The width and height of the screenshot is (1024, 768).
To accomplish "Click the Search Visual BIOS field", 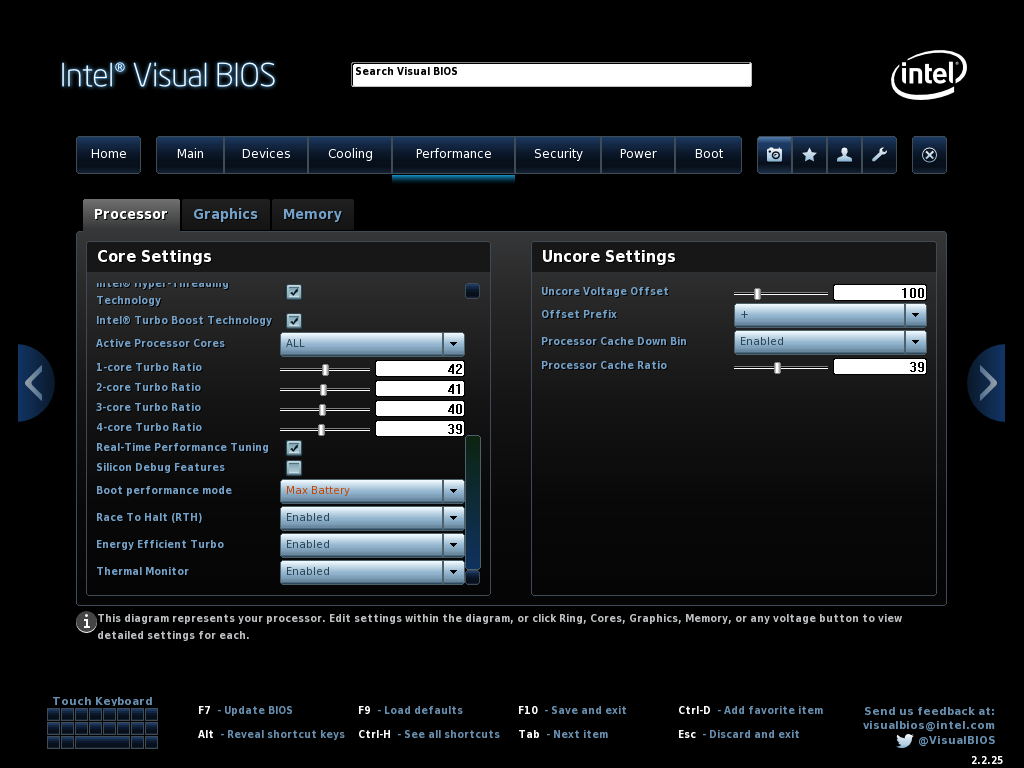I will coord(551,75).
